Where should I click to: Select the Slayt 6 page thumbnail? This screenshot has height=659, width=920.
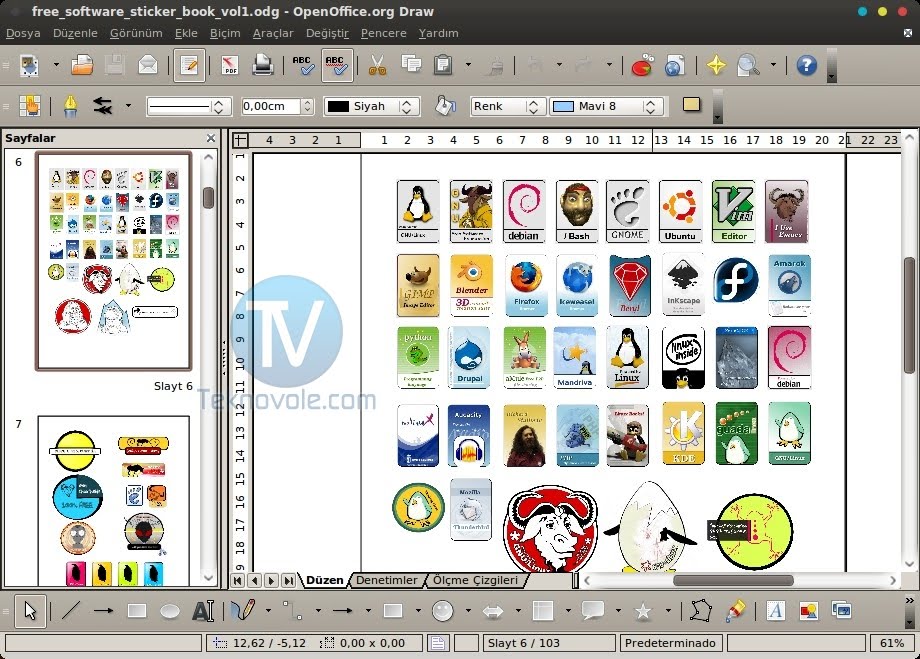point(114,261)
